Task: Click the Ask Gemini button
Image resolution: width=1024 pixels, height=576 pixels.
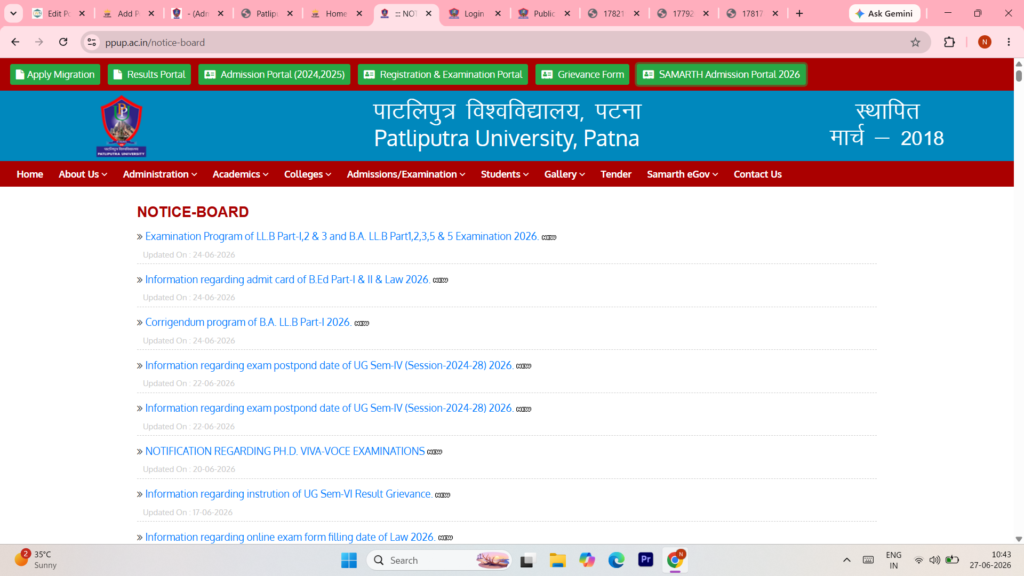Action: coord(884,13)
